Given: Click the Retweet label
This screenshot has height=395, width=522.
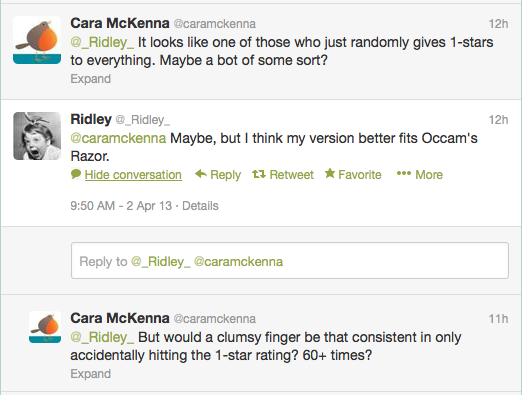Looking at the screenshot, I should [x=291, y=175].
